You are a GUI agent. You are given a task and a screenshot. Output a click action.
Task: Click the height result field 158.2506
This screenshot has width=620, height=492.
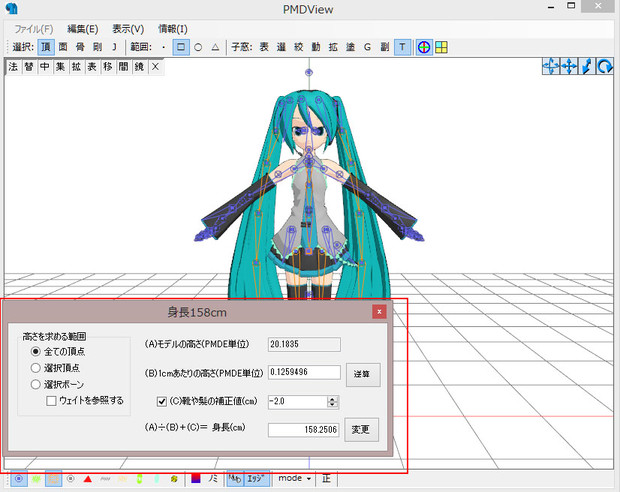[303, 430]
